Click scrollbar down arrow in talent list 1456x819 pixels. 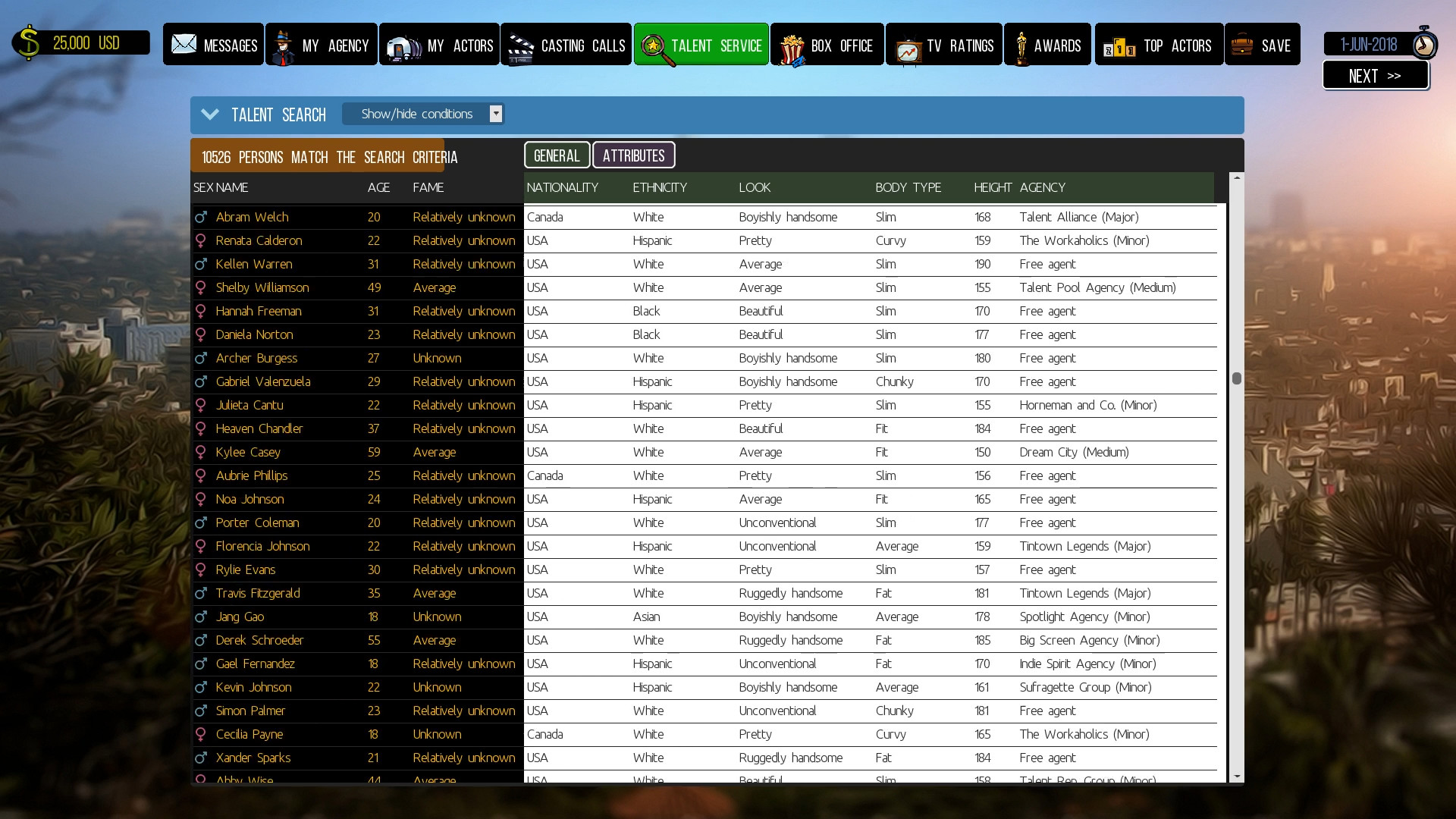pos(1237,777)
